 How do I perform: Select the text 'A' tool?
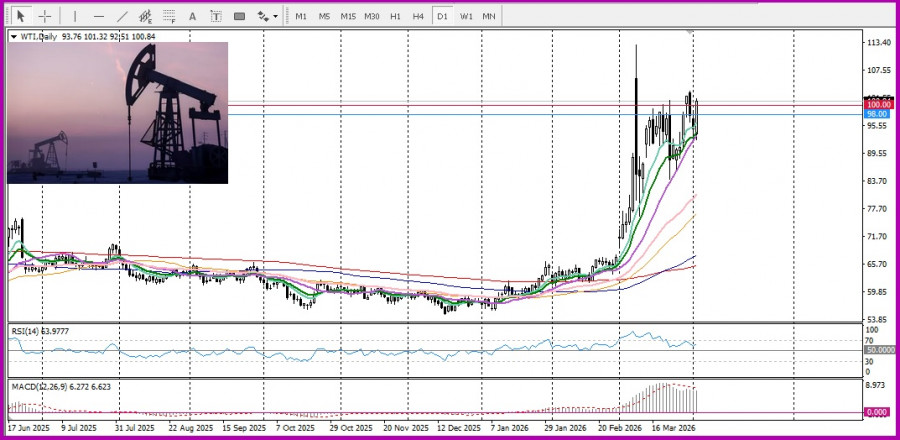point(192,16)
